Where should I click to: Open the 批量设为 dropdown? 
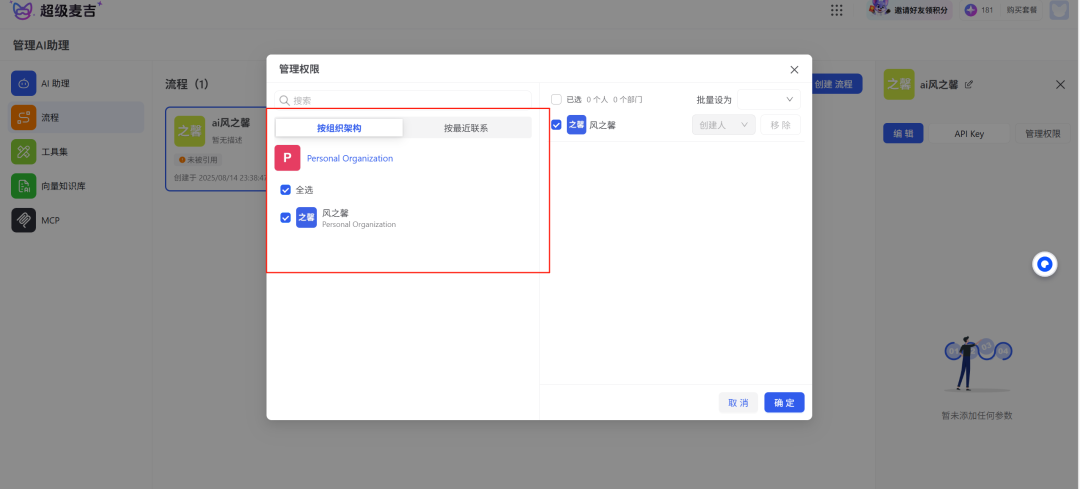click(769, 100)
